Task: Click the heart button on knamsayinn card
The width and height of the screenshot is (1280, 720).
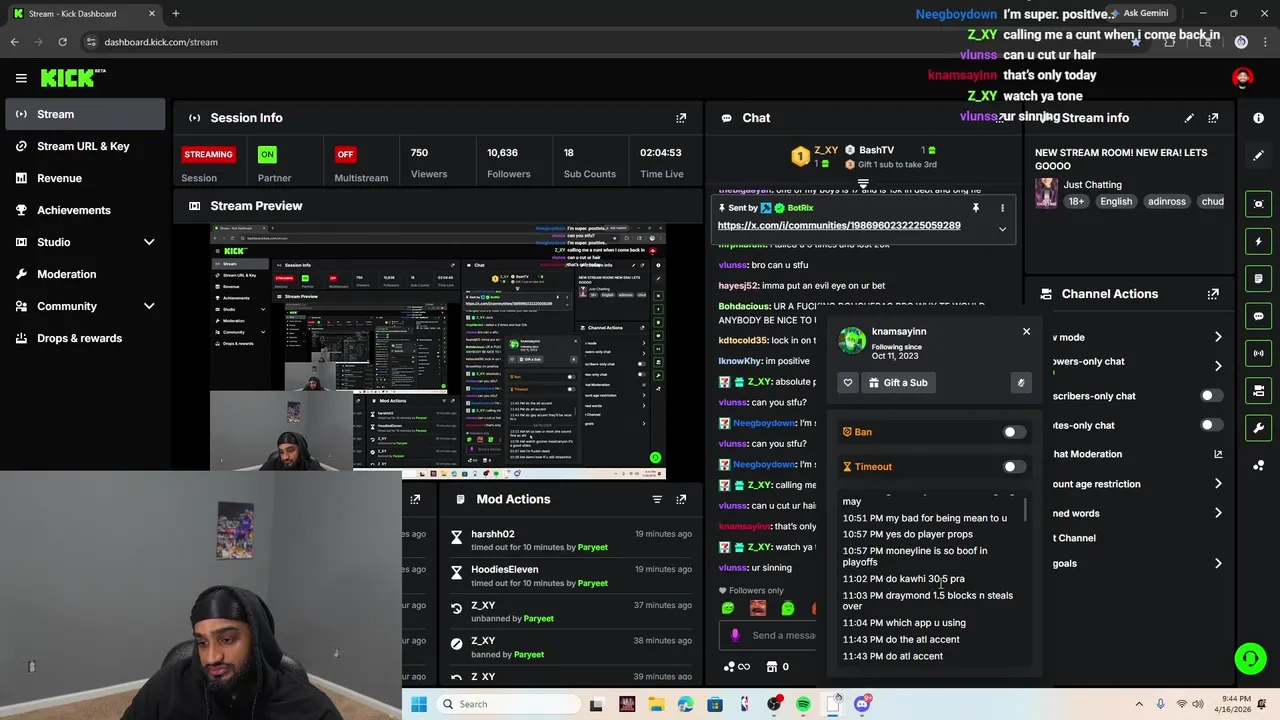Action: click(x=848, y=382)
